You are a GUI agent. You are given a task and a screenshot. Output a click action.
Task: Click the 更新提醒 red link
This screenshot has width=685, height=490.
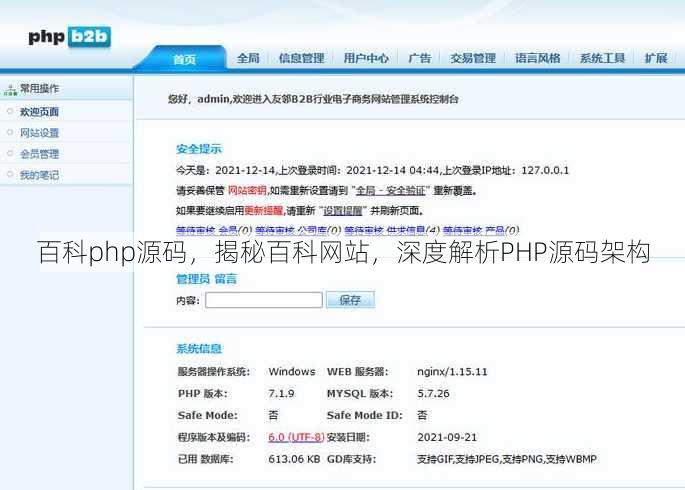tap(264, 210)
